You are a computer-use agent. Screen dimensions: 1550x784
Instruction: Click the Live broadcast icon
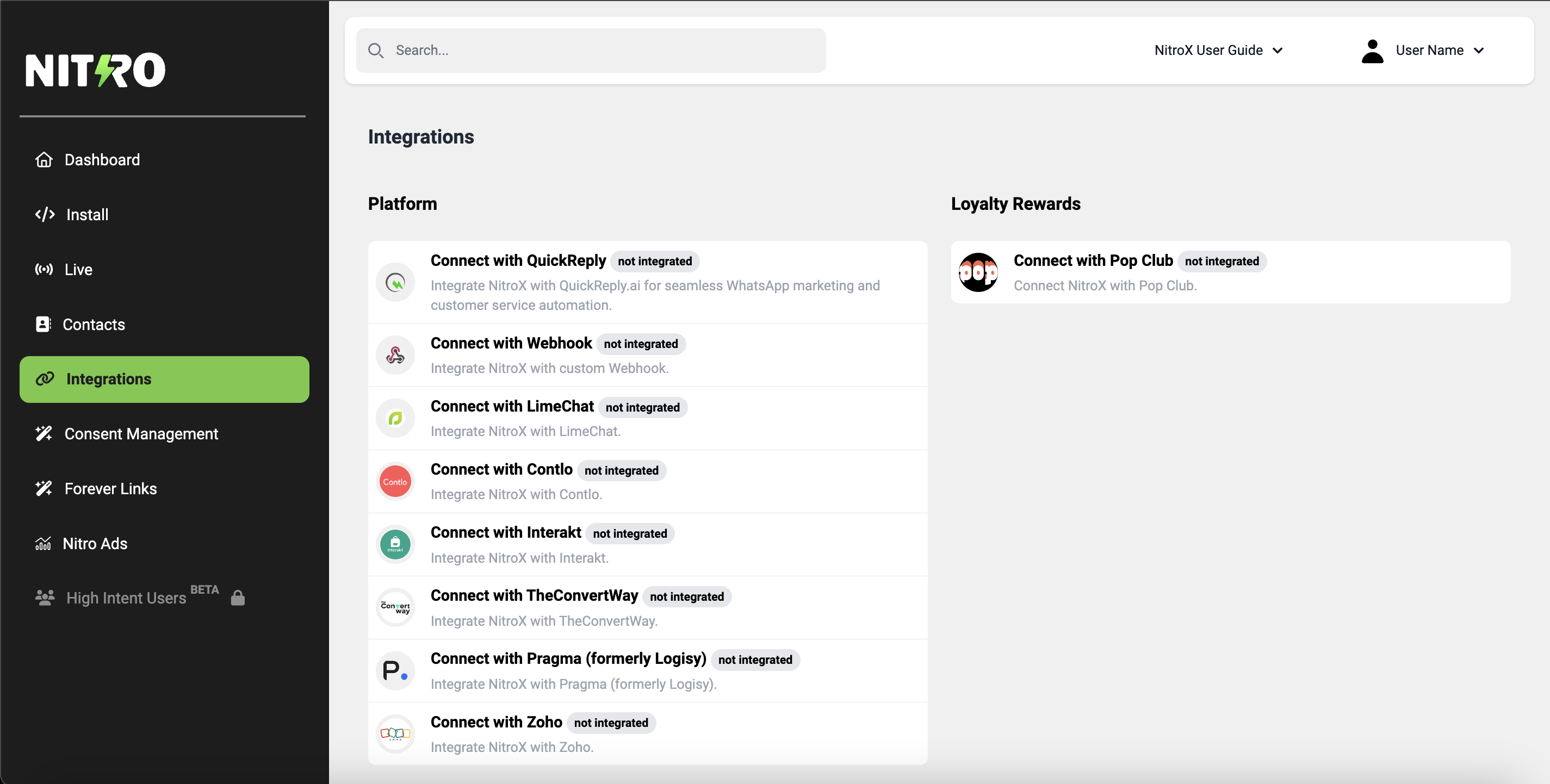pos(44,269)
